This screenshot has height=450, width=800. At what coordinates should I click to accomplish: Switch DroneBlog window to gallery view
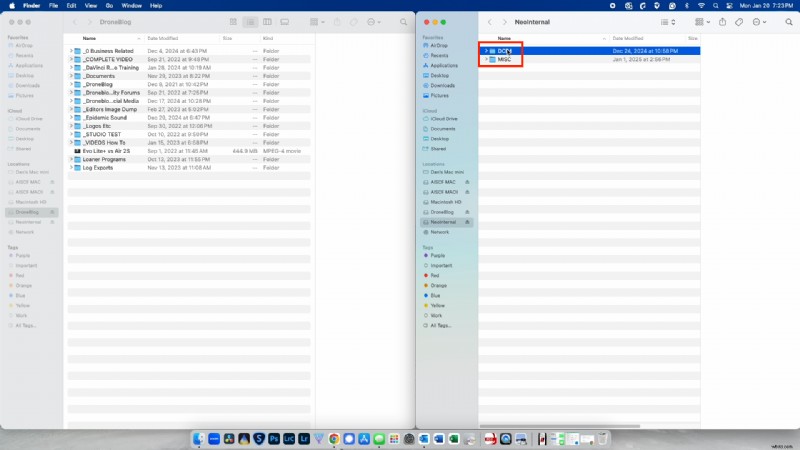[284, 21]
